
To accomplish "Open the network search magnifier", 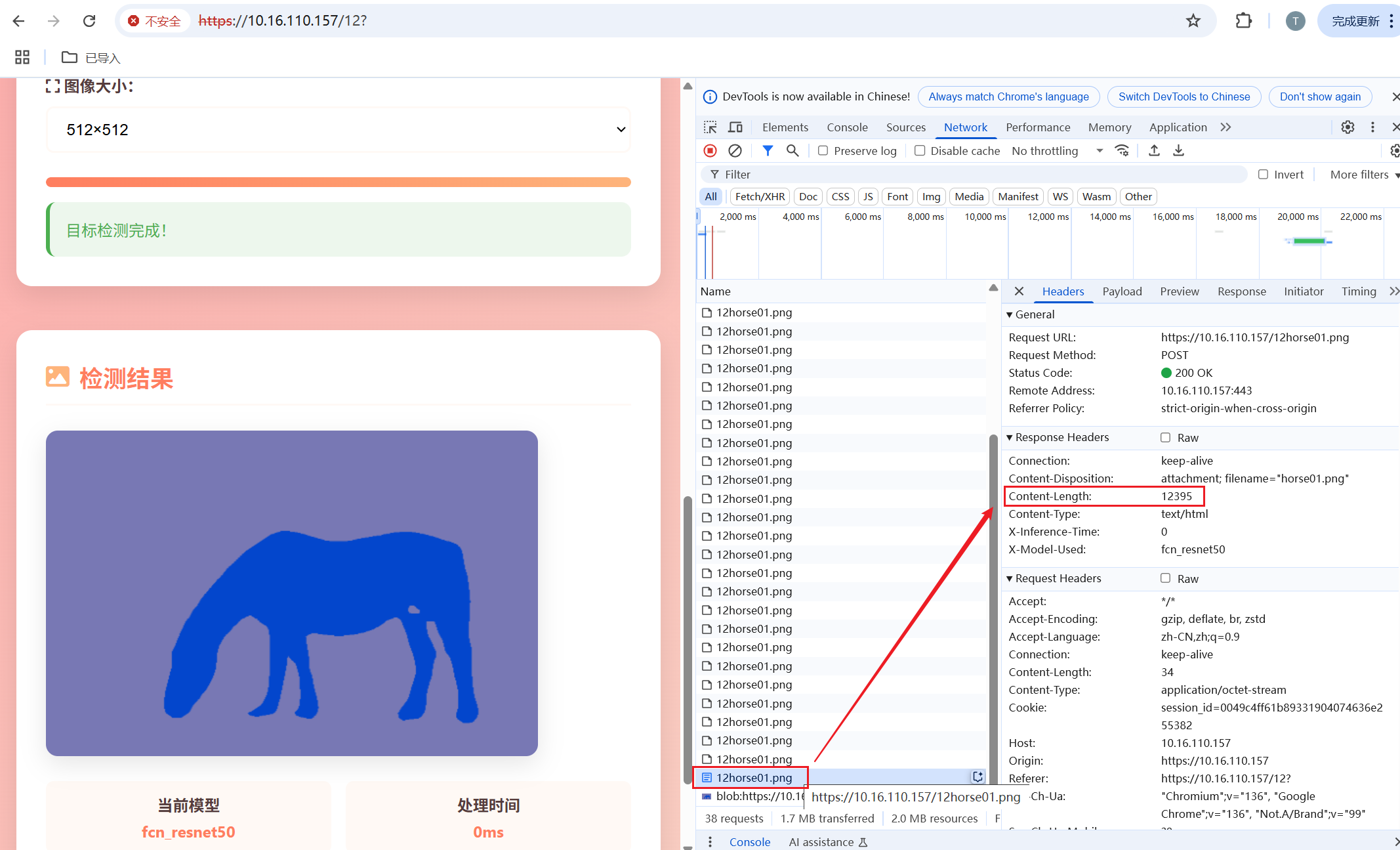I will [793, 151].
